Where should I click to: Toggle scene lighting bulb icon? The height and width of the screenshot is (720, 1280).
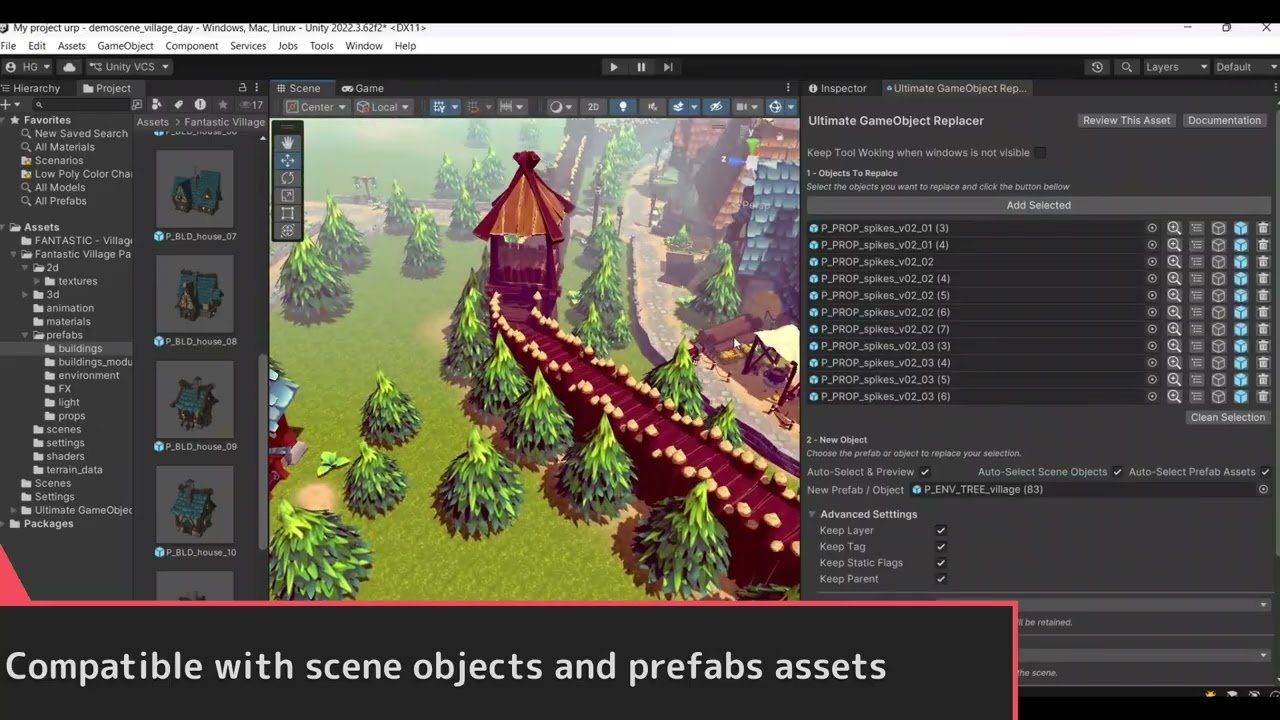pyautogui.click(x=624, y=107)
